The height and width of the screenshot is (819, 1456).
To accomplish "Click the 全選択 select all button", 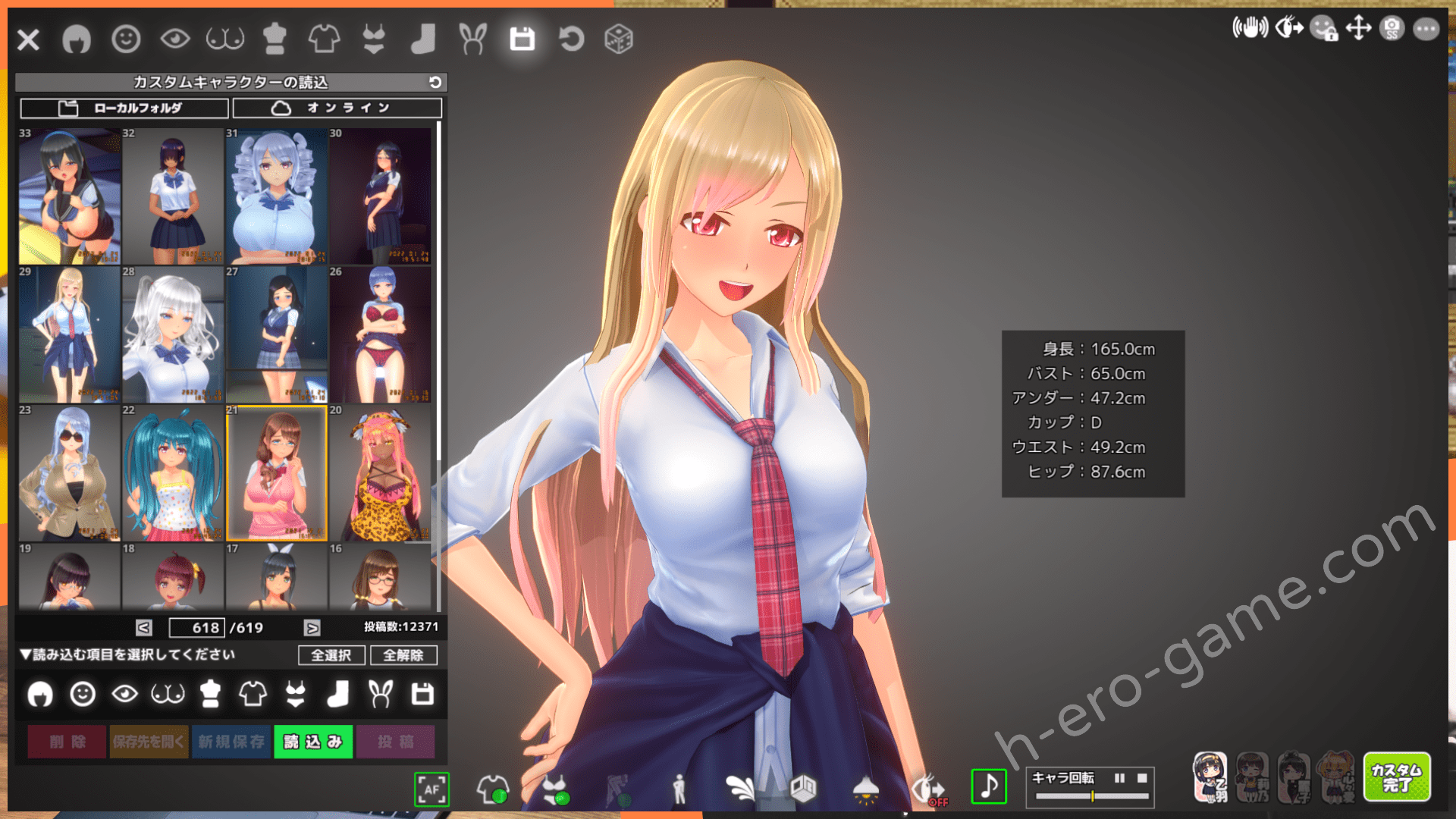I will click(331, 655).
